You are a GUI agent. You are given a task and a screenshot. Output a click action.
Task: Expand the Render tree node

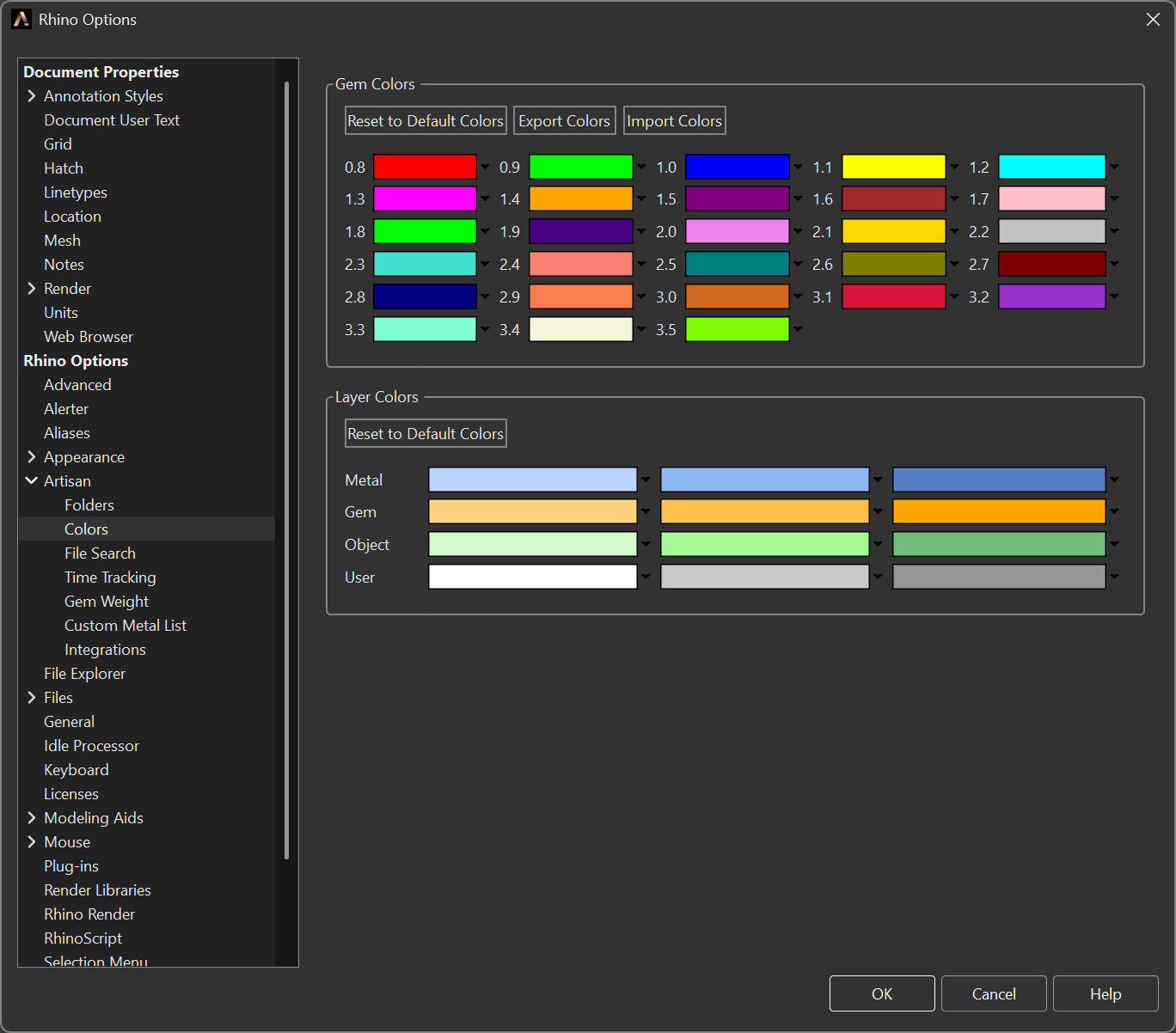[32, 288]
